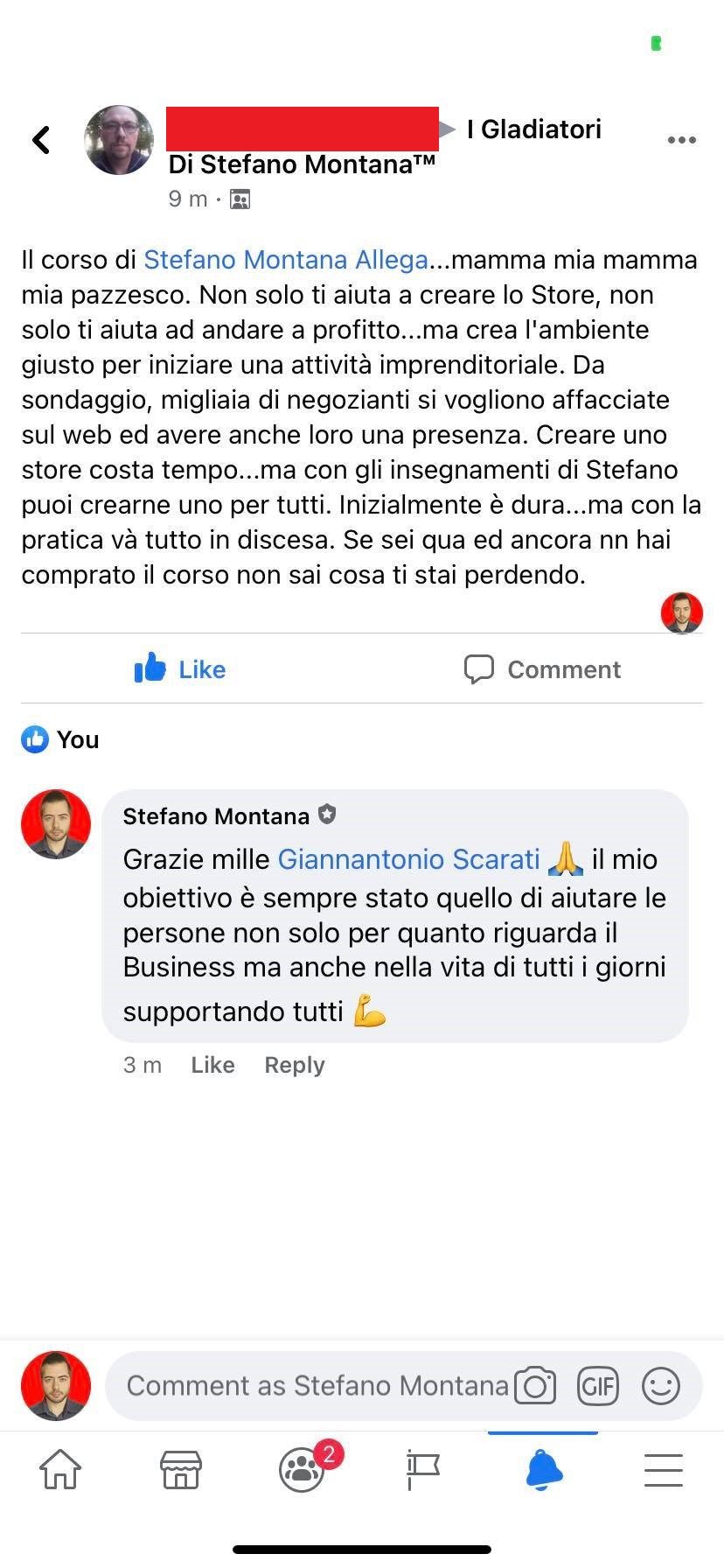Open the GIF picker
This screenshot has height=1568, width=724.
coord(598,1386)
